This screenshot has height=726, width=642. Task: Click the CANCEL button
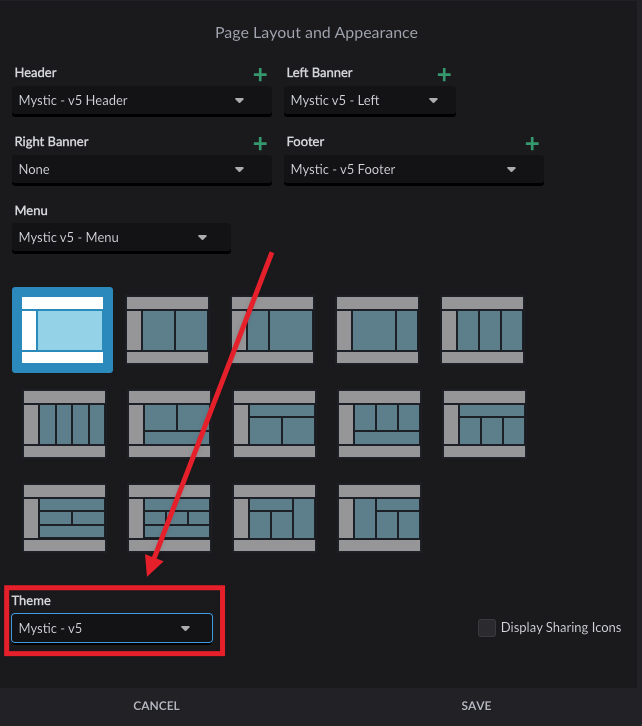point(156,706)
